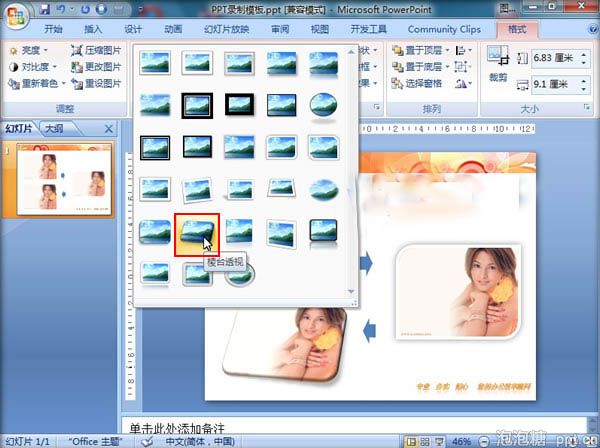The height and width of the screenshot is (448, 600).
Task: Apply the soft edge rectangle picture style
Action: 155,104
